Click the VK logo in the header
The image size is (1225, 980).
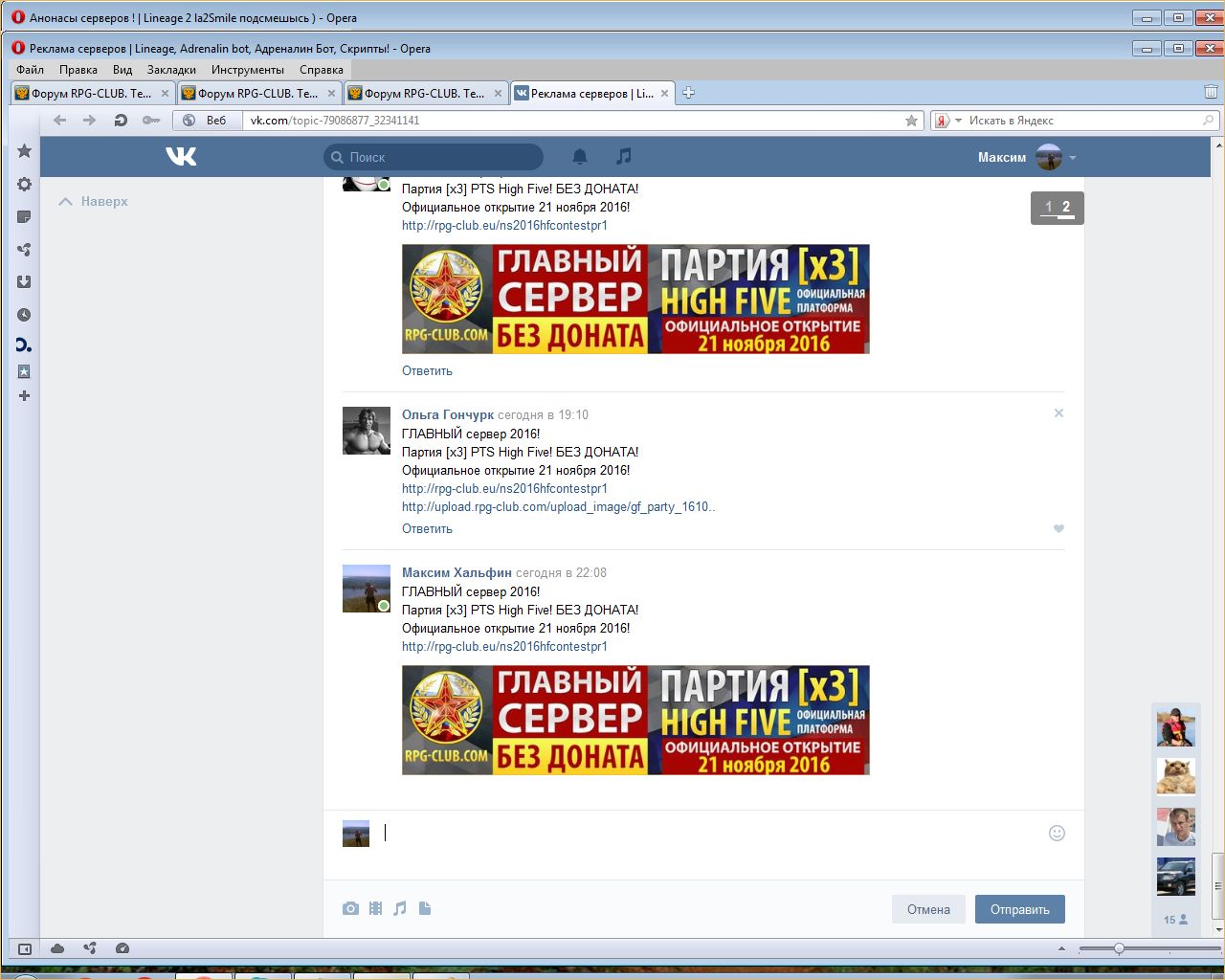coord(181,156)
